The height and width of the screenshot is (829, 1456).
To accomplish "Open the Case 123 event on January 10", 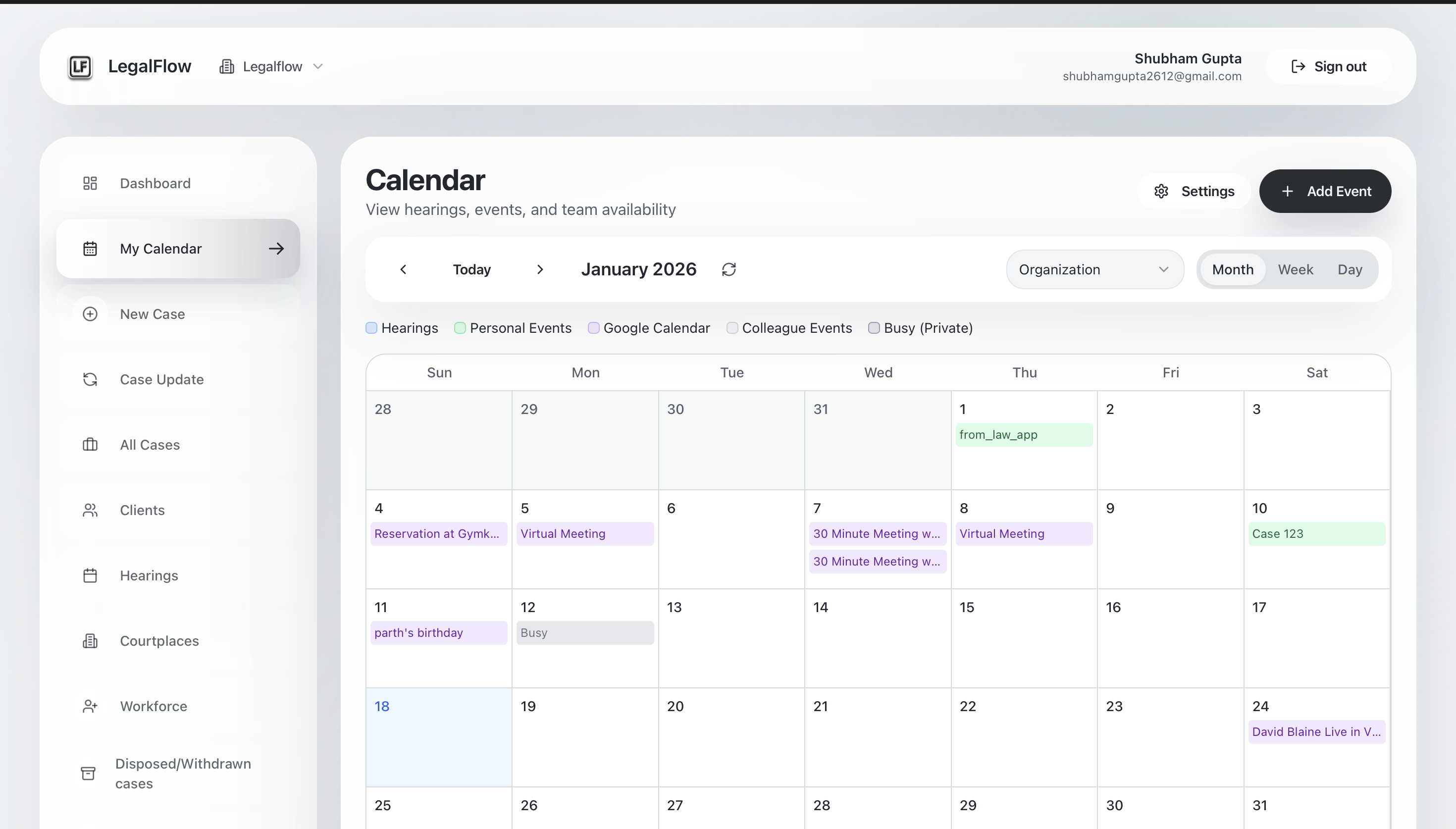I will [x=1316, y=533].
